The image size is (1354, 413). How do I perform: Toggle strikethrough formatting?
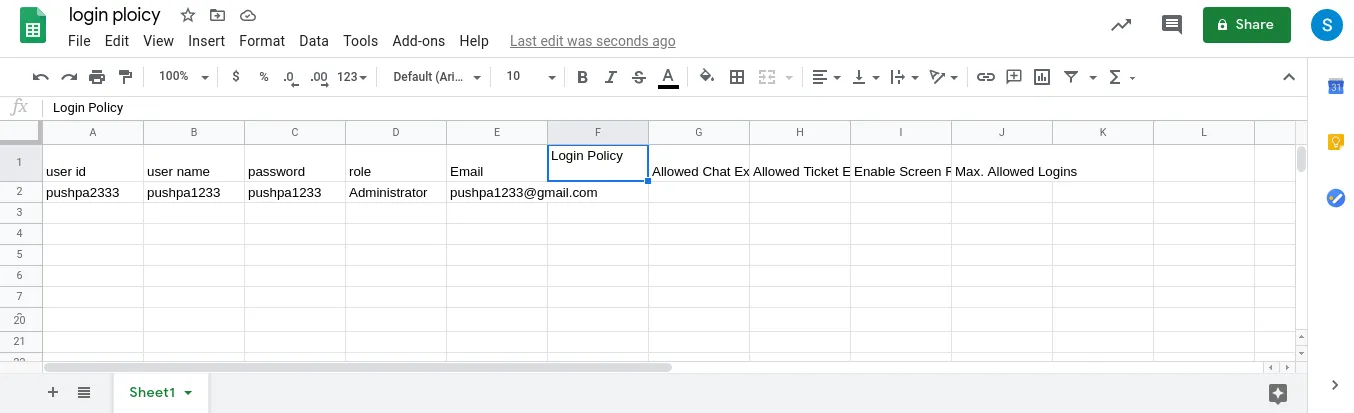pos(639,77)
